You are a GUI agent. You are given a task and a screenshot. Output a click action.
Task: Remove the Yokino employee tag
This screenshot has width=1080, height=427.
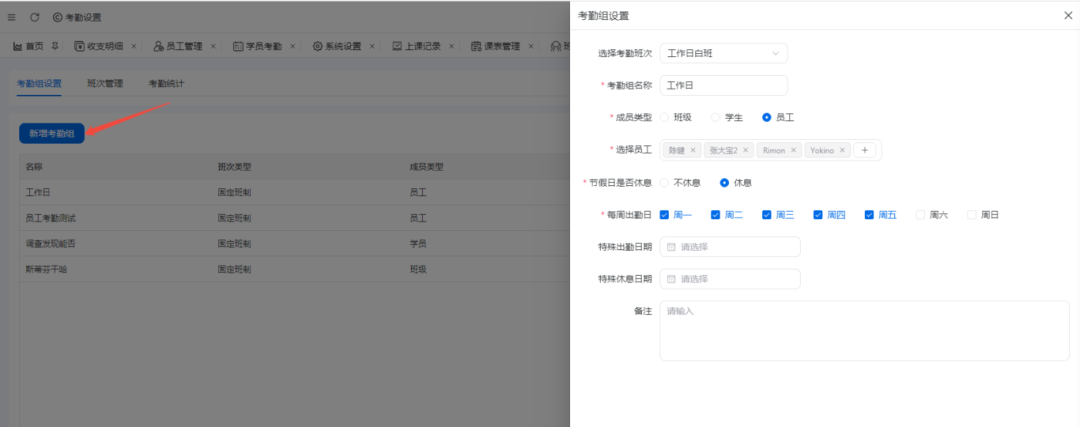(x=843, y=150)
